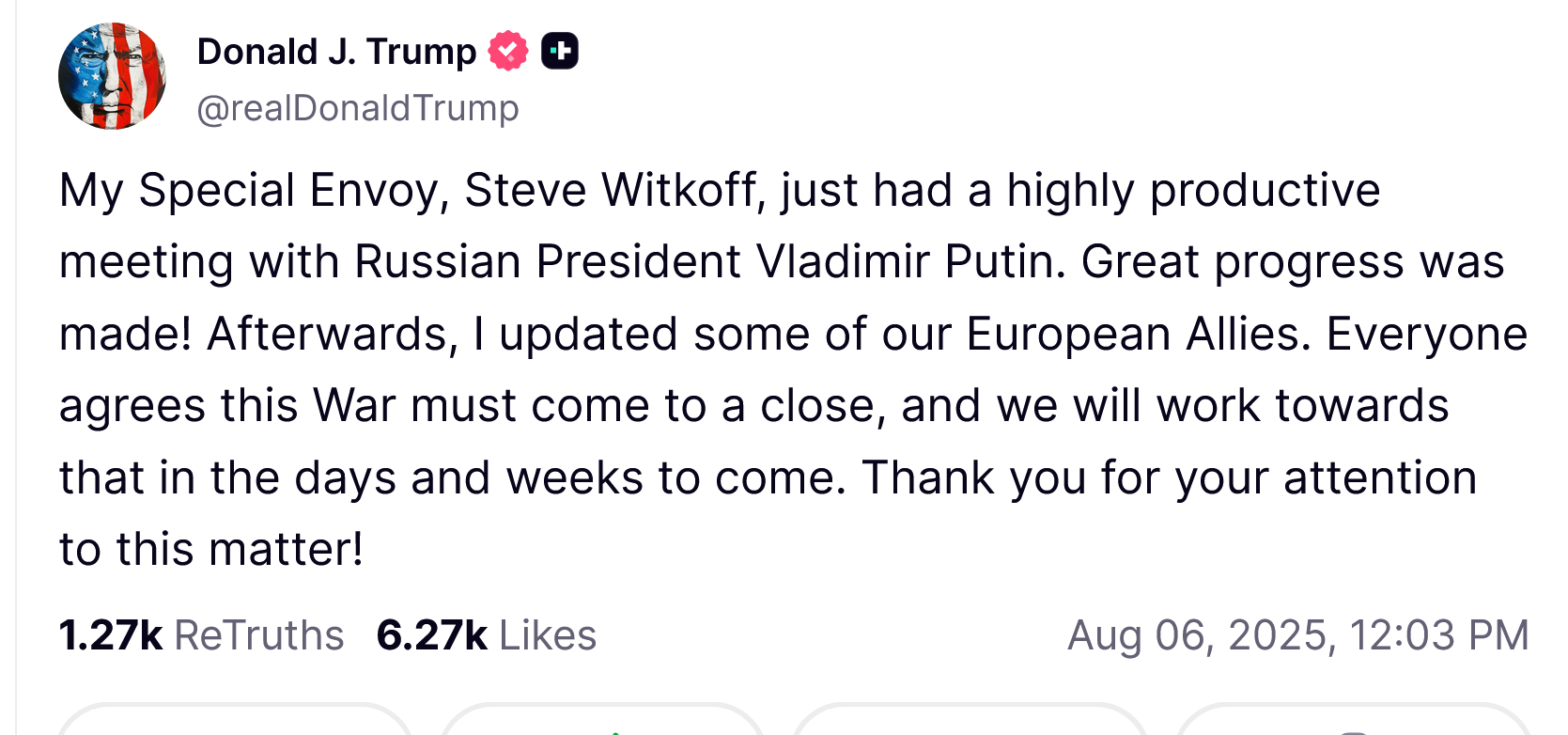Image resolution: width=1568 pixels, height=735 pixels.
Task: Open Donald J. Trump's profile avatar
Action: tap(112, 76)
